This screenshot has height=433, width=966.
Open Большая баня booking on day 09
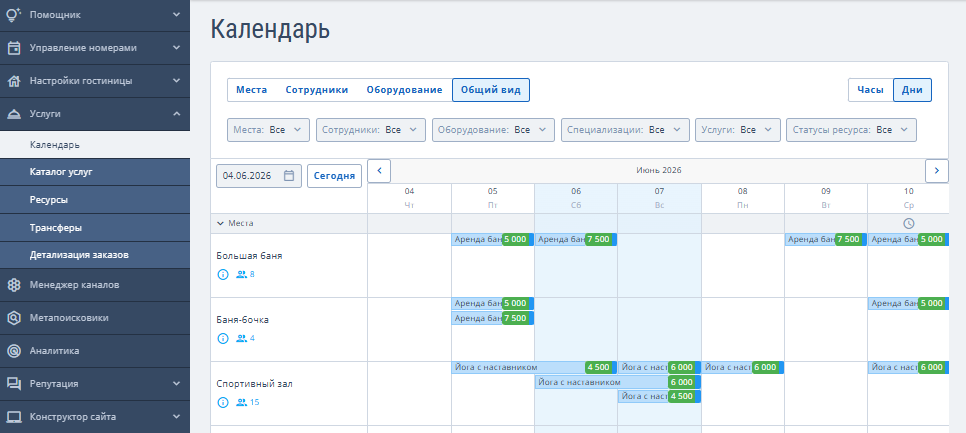click(826, 240)
